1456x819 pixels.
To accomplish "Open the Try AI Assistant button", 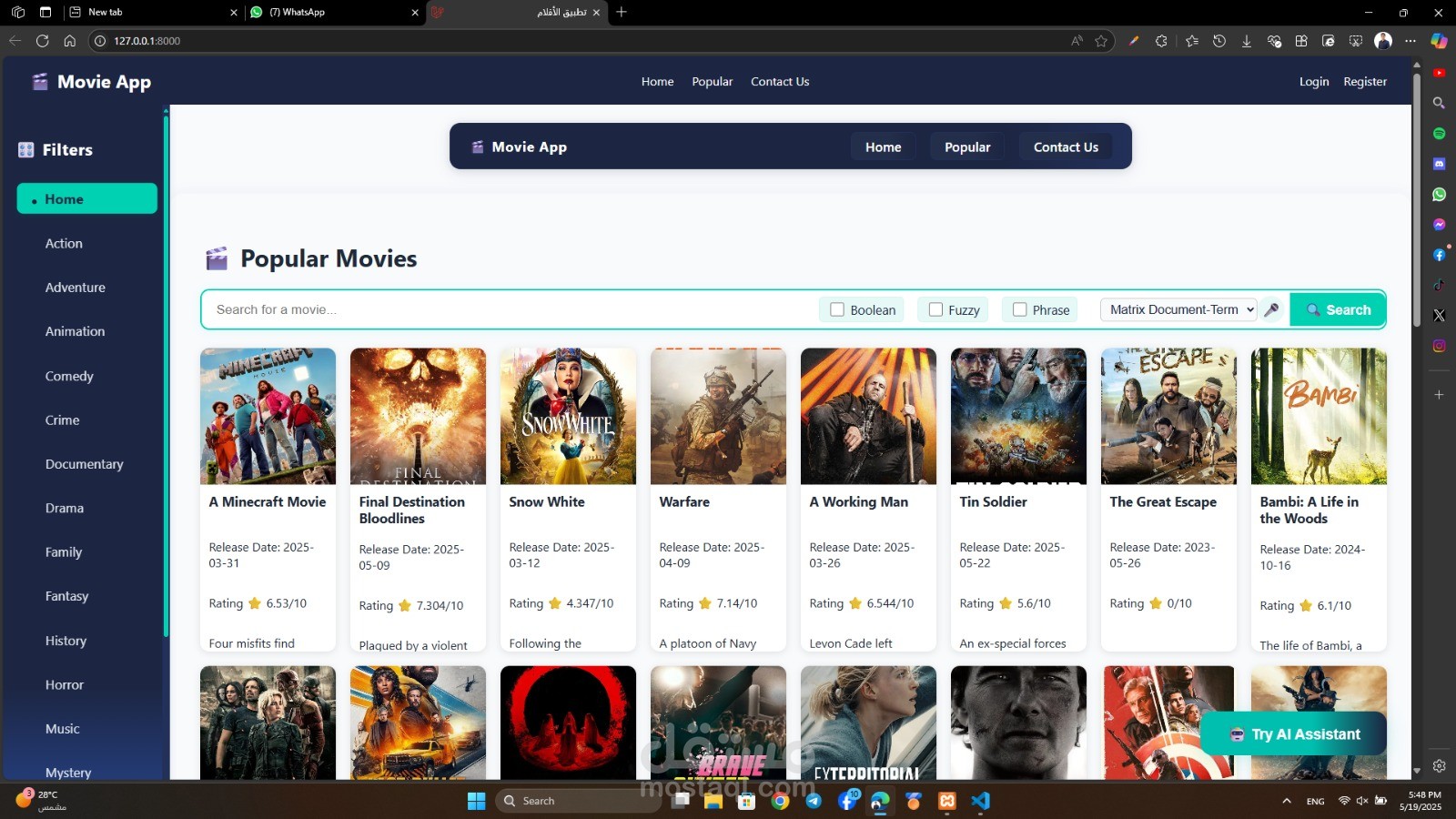I will [1294, 734].
